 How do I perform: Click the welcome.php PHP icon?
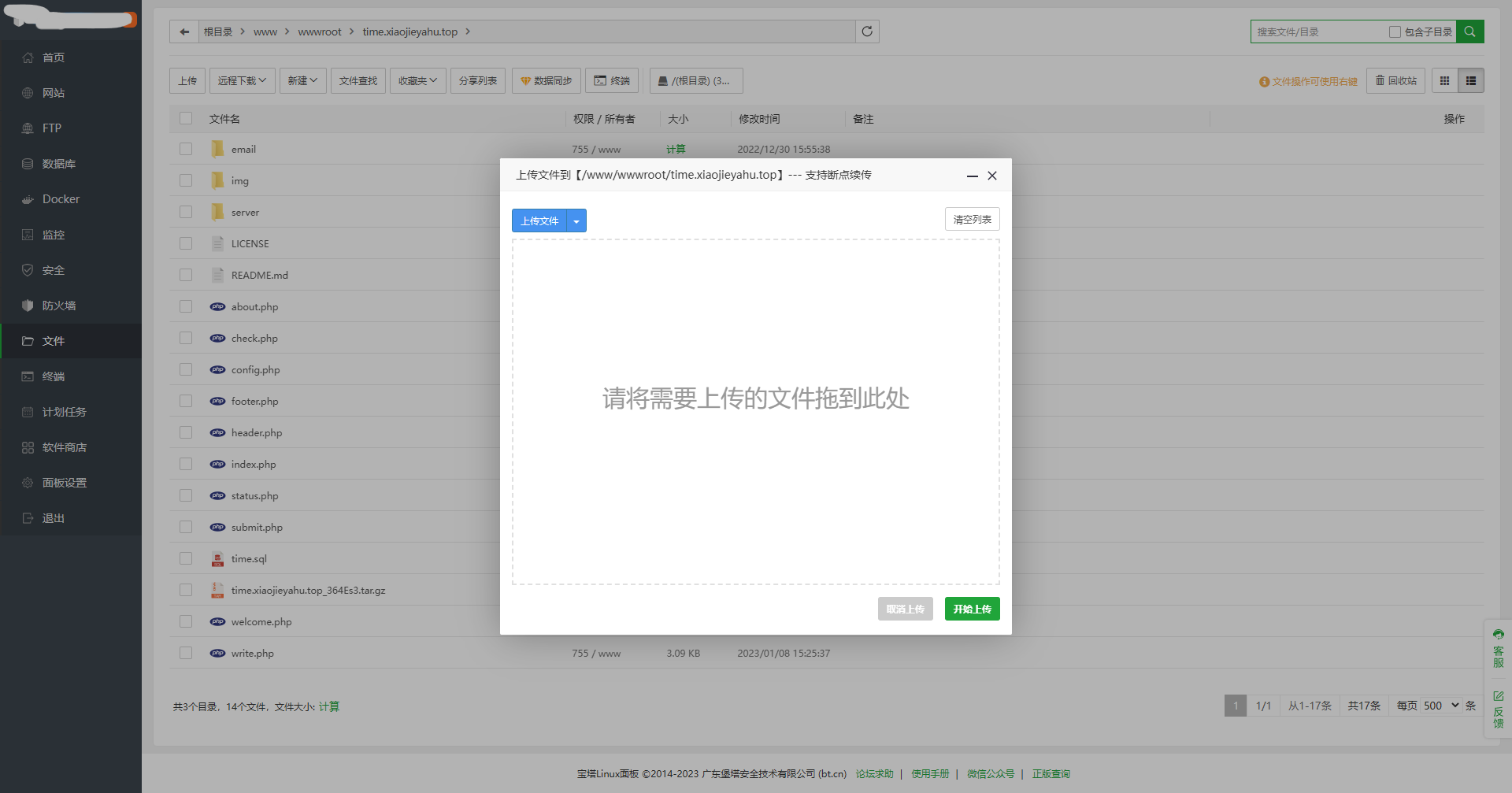coord(217,621)
